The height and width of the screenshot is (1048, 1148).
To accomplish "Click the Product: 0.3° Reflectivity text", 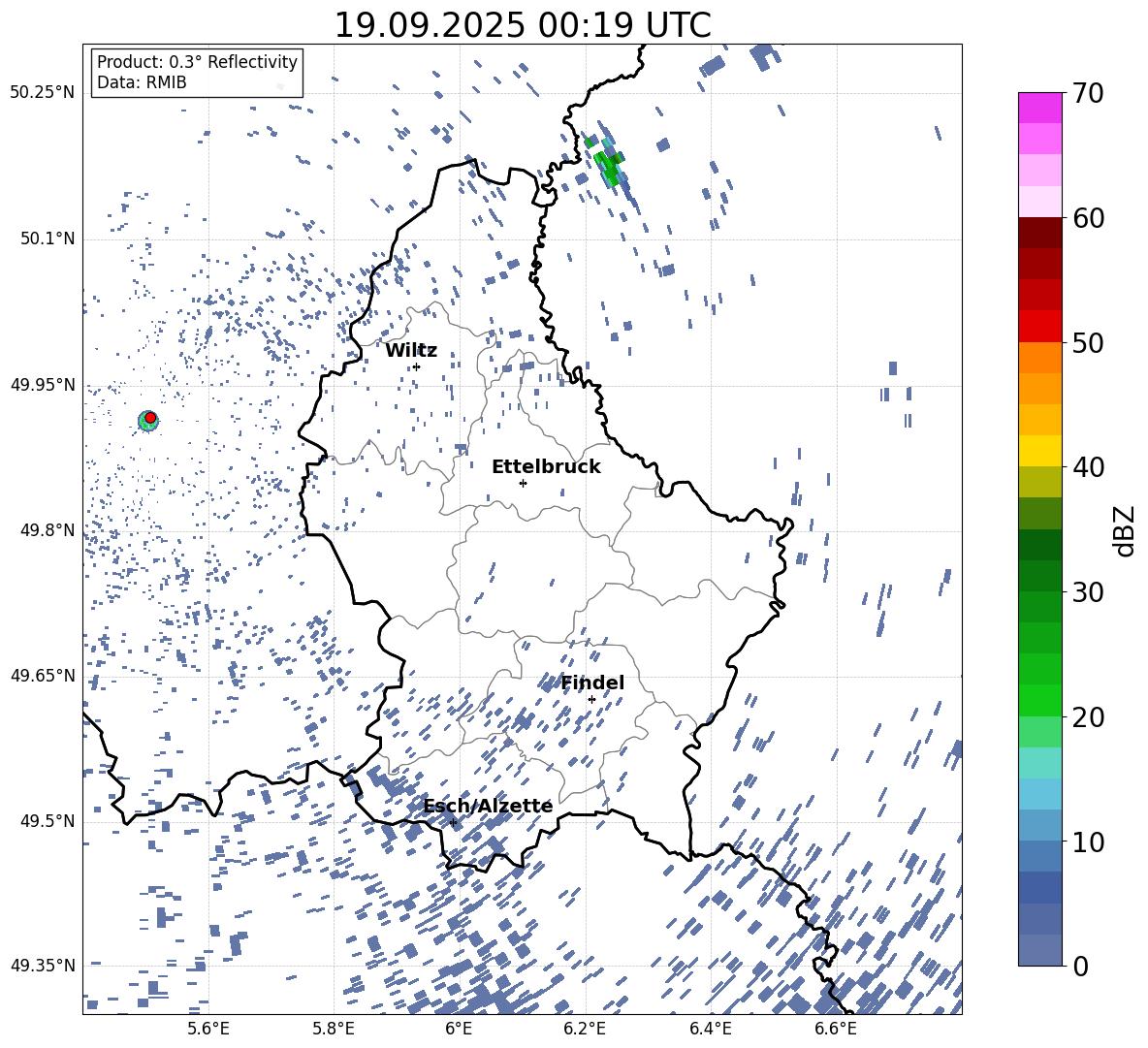I will (197, 62).
